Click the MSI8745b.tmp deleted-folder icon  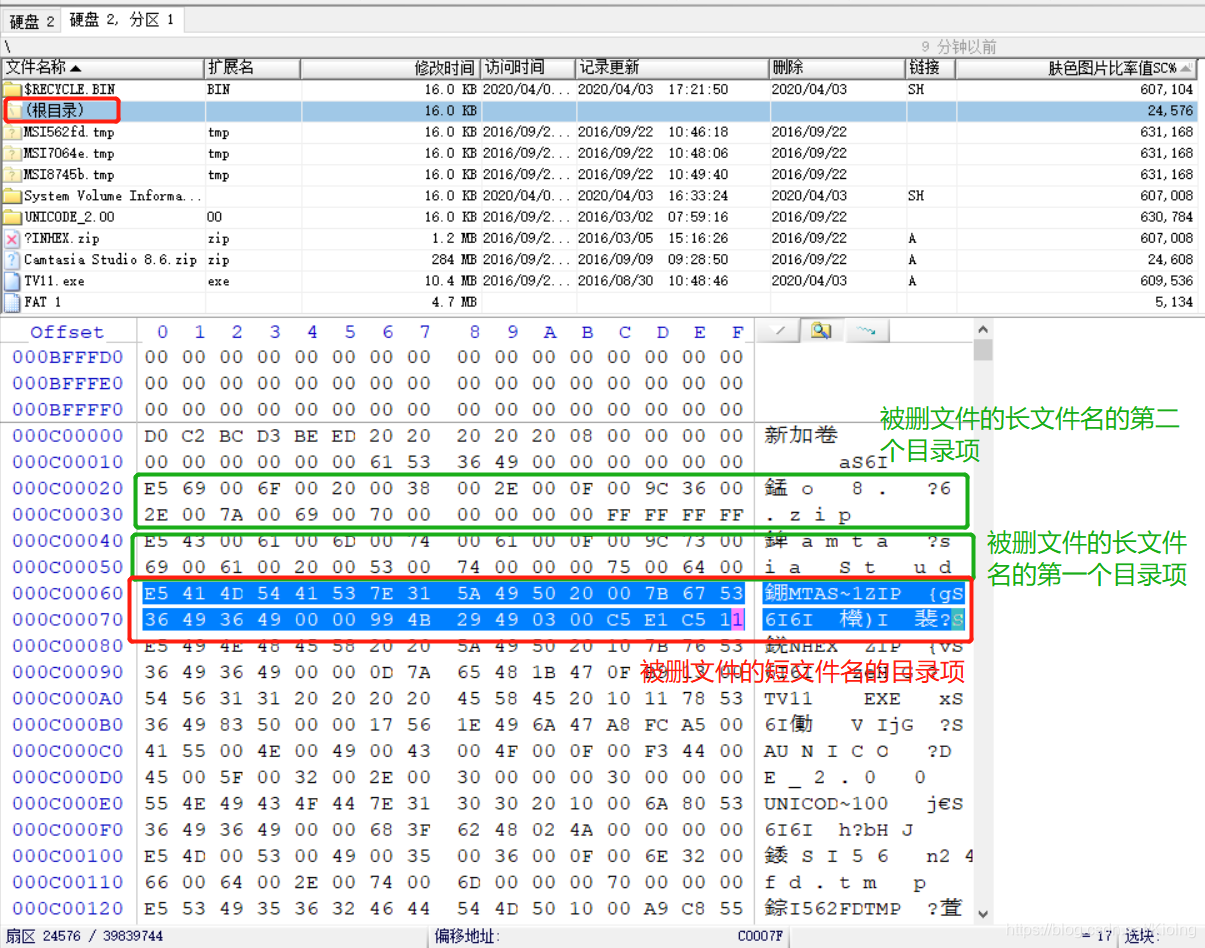pos(12,174)
